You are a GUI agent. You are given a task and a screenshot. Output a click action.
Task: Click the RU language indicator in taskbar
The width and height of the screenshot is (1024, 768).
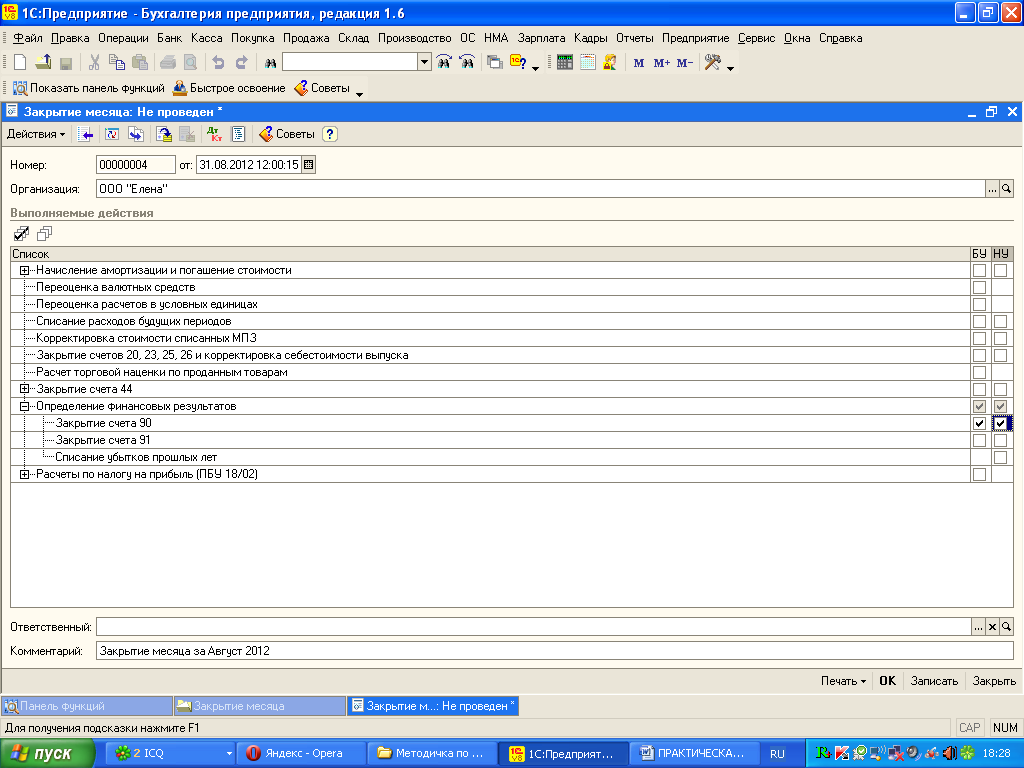click(777, 753)
